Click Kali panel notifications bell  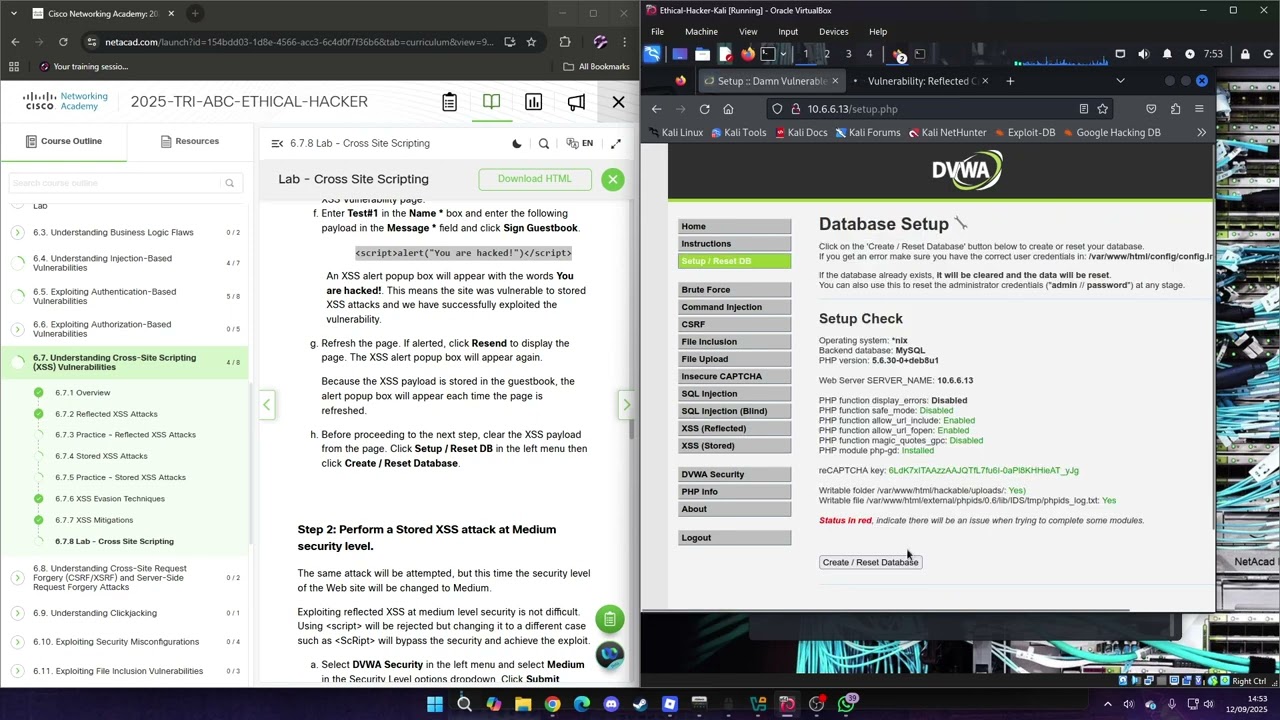point(1167,54)
